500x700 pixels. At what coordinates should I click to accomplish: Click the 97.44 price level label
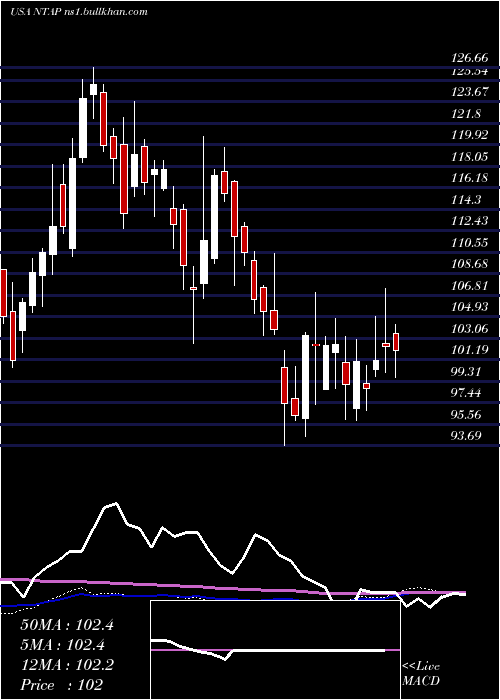pos(467,393)
